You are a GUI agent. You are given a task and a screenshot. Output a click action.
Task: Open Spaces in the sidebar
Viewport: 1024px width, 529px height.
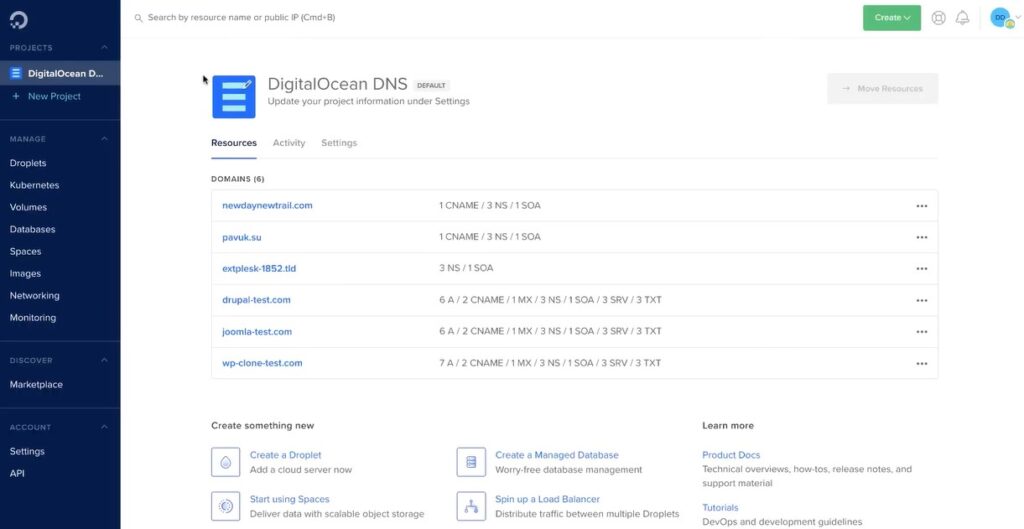(x=25, y=251)
